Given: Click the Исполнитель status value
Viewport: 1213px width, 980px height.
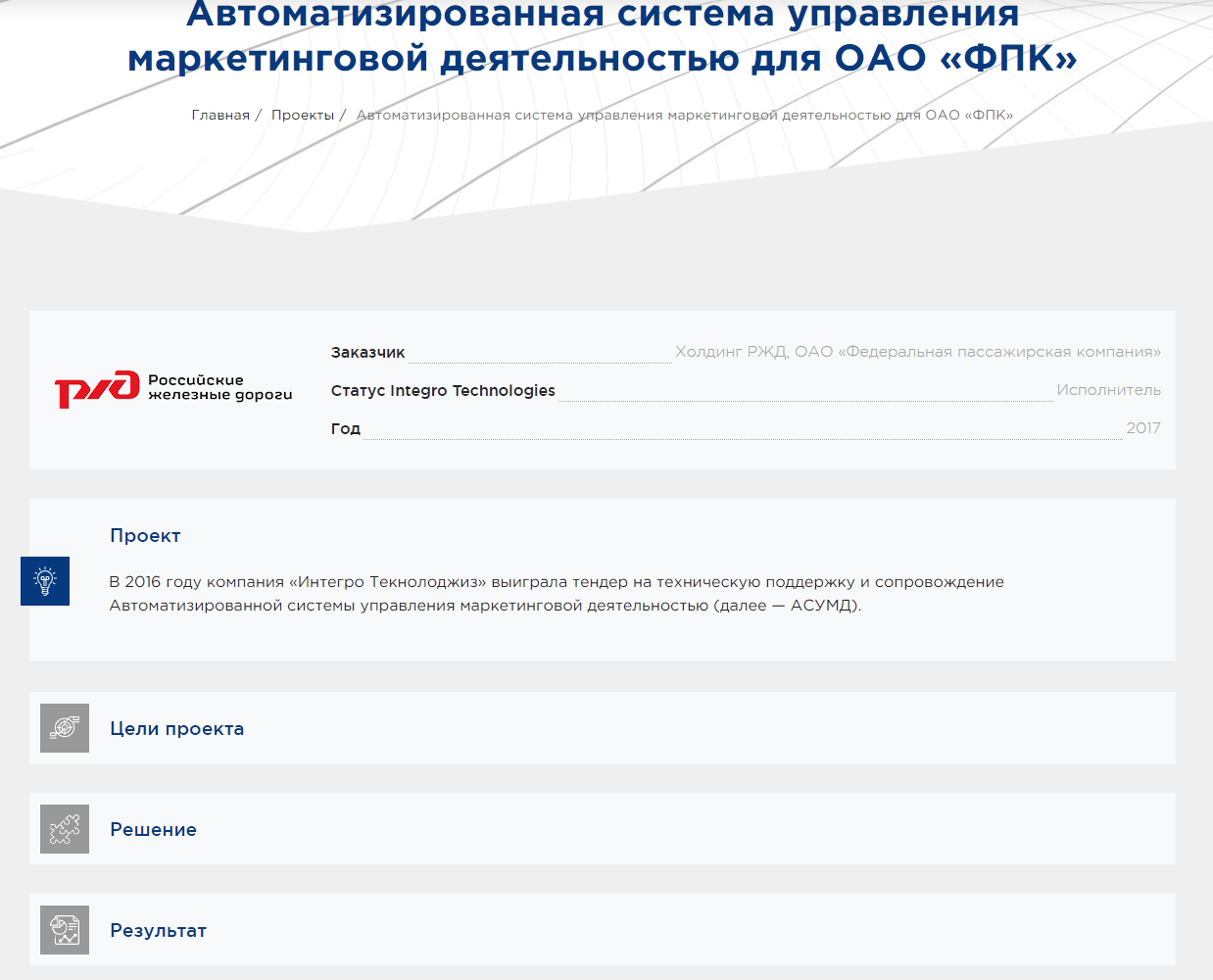Looking at the screenshot, I should click(x=1109, y=390).
